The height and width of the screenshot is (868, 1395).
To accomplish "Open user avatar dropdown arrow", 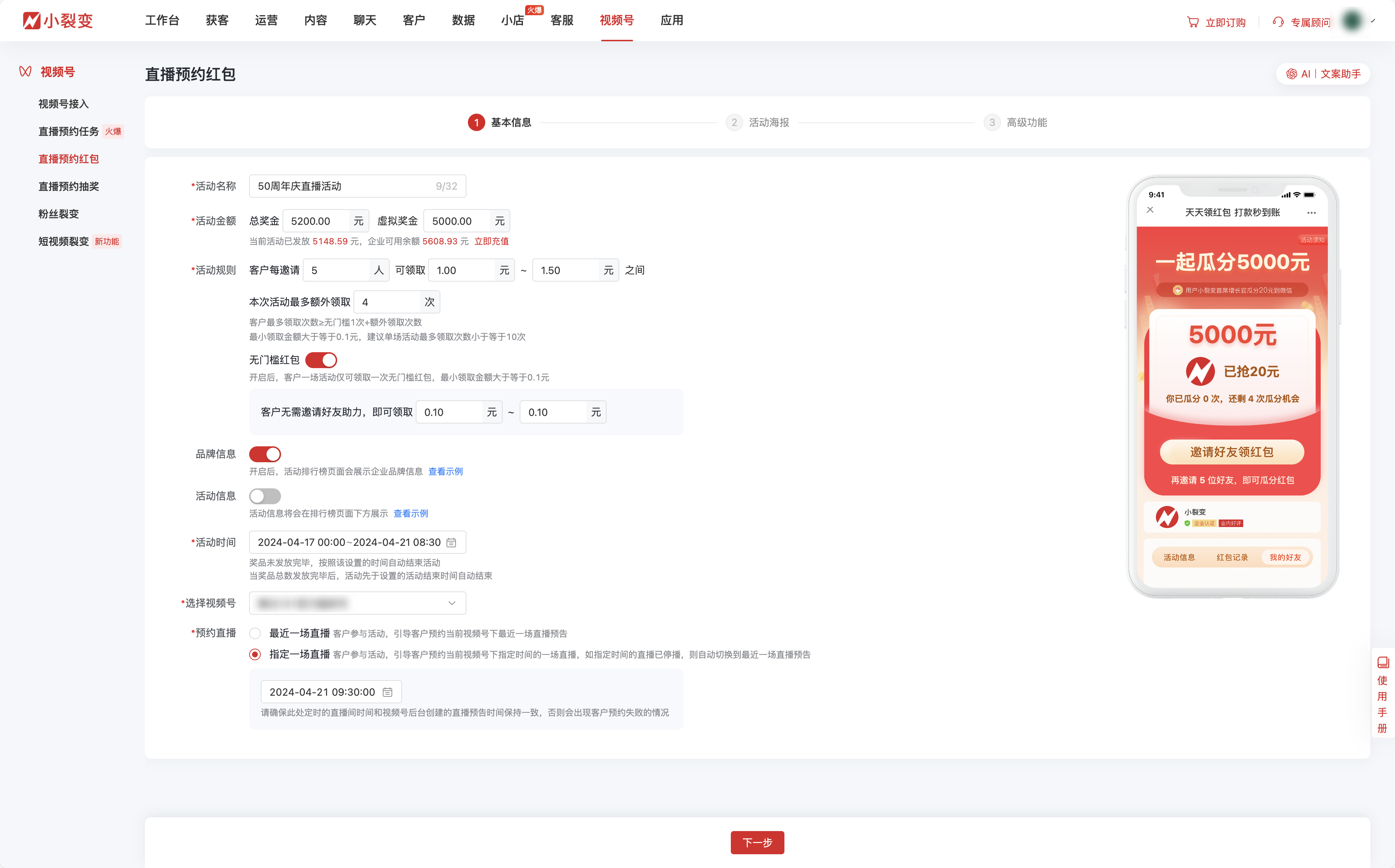I will pos(1373,21).
